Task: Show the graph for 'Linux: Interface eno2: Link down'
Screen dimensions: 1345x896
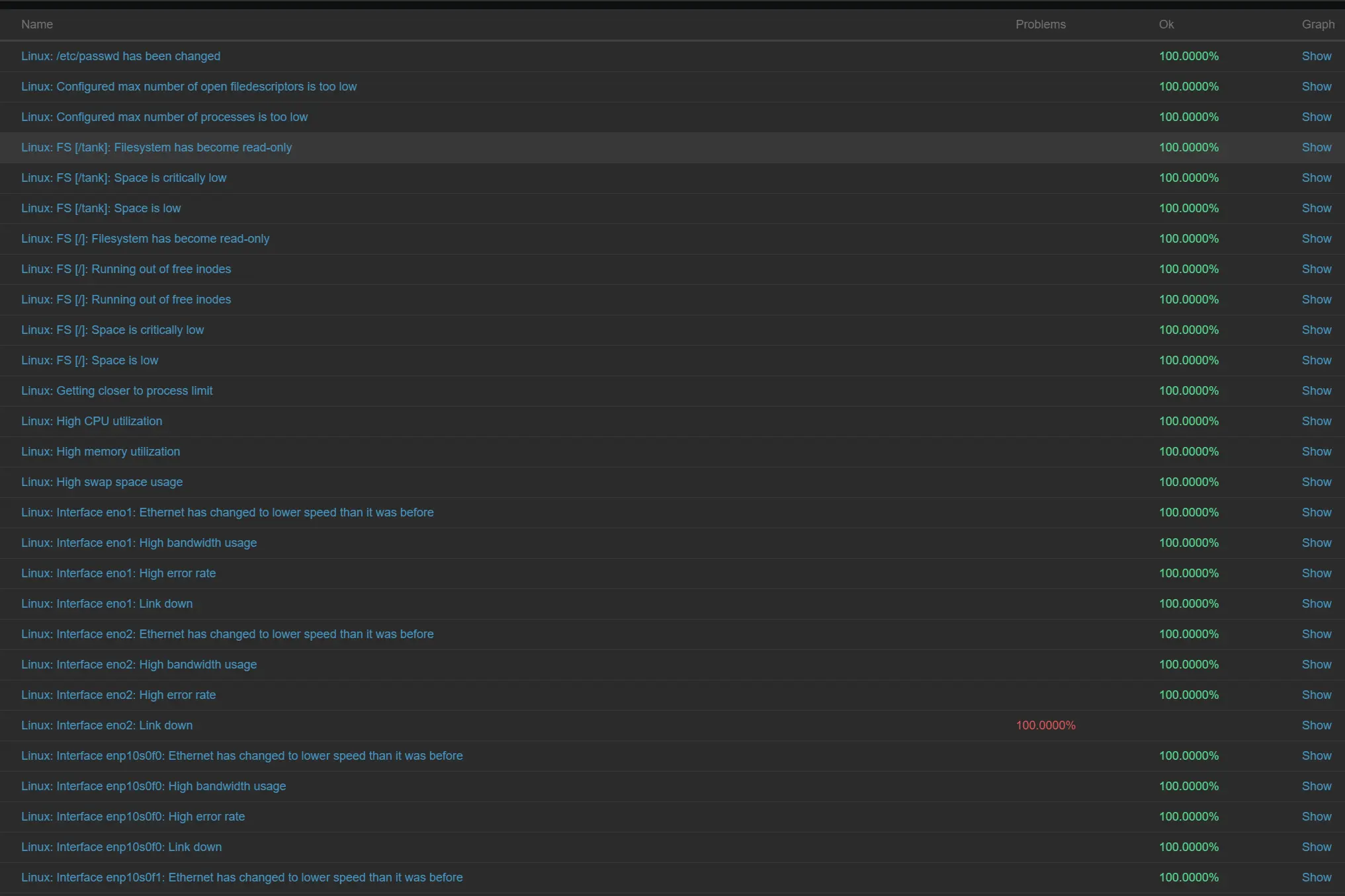Action: coord(1315,725)
